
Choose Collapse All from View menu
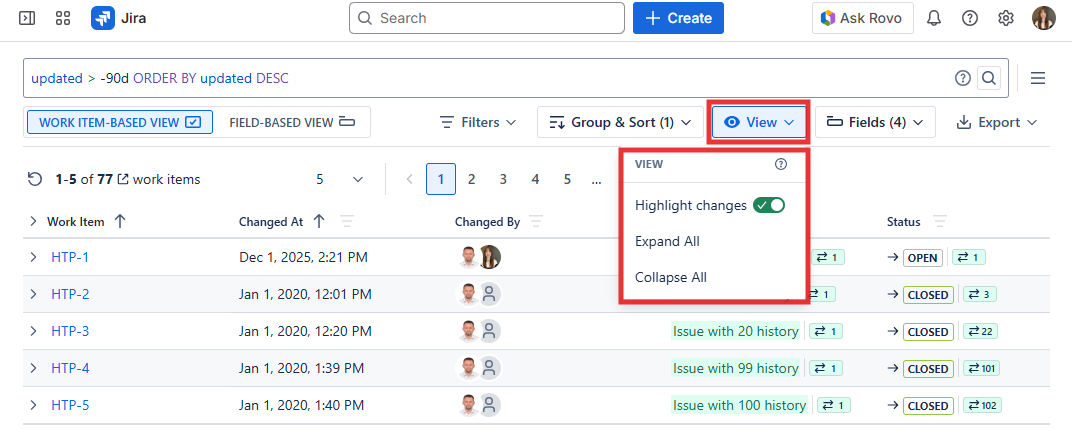point(671,277)
